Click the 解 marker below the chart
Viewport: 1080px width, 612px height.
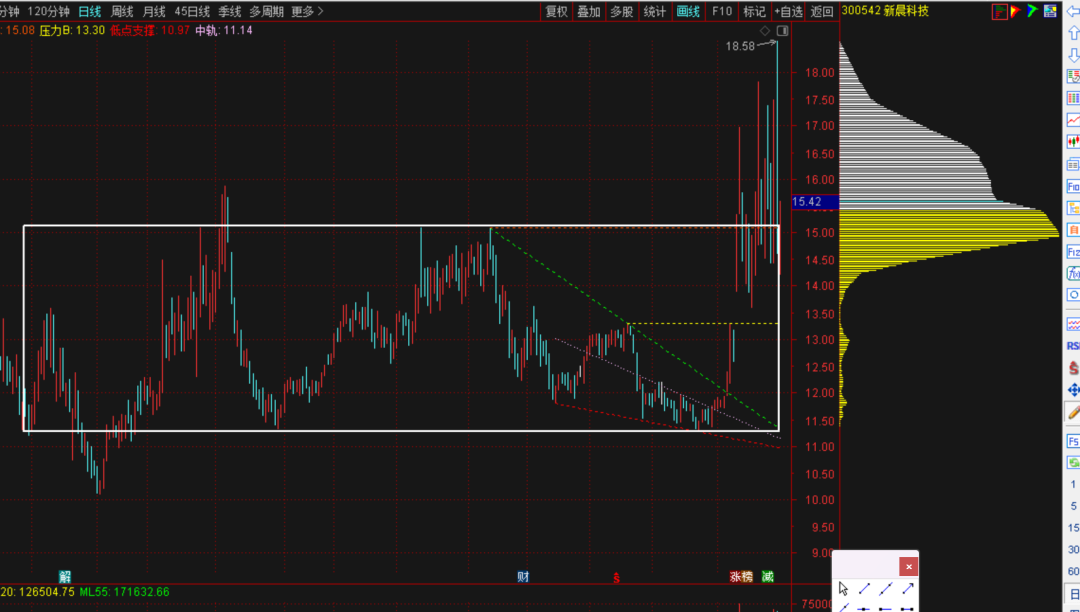[x=65, y=577]
